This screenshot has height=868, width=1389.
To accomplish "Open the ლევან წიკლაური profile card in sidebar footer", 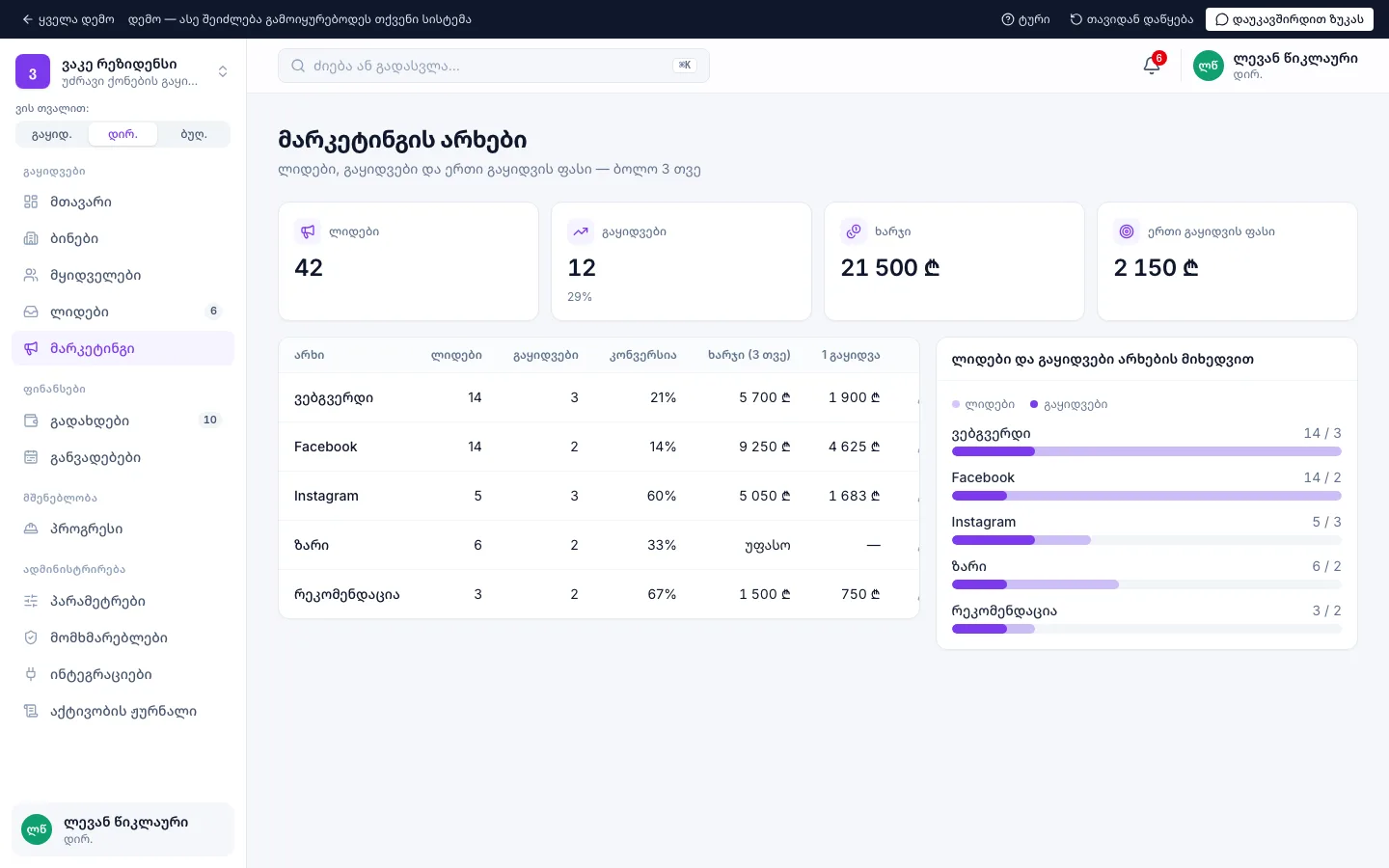I will tap(123, 829).
